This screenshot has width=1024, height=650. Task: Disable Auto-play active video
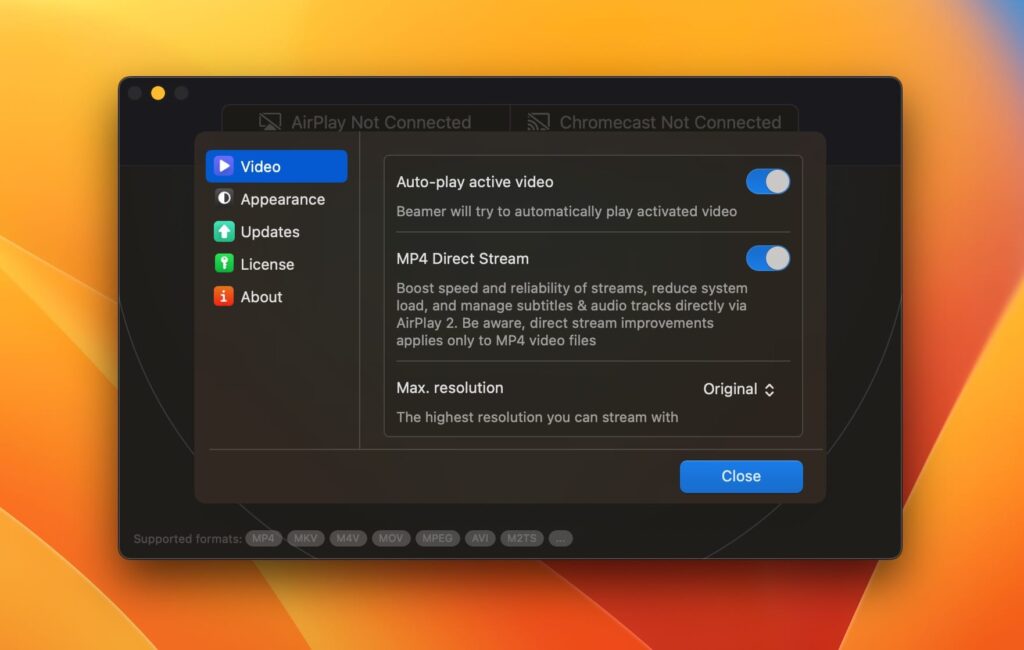click(768, 181)
